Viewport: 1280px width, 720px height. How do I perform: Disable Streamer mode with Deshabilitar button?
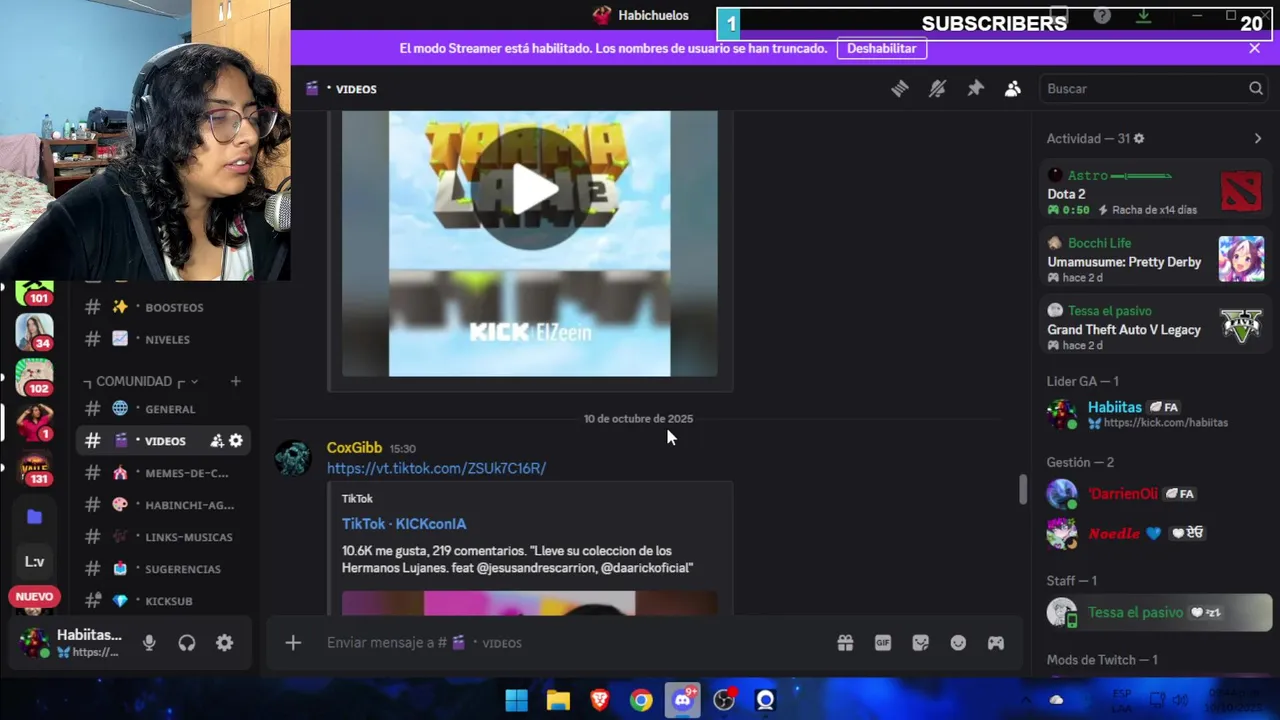pos(881,48)
